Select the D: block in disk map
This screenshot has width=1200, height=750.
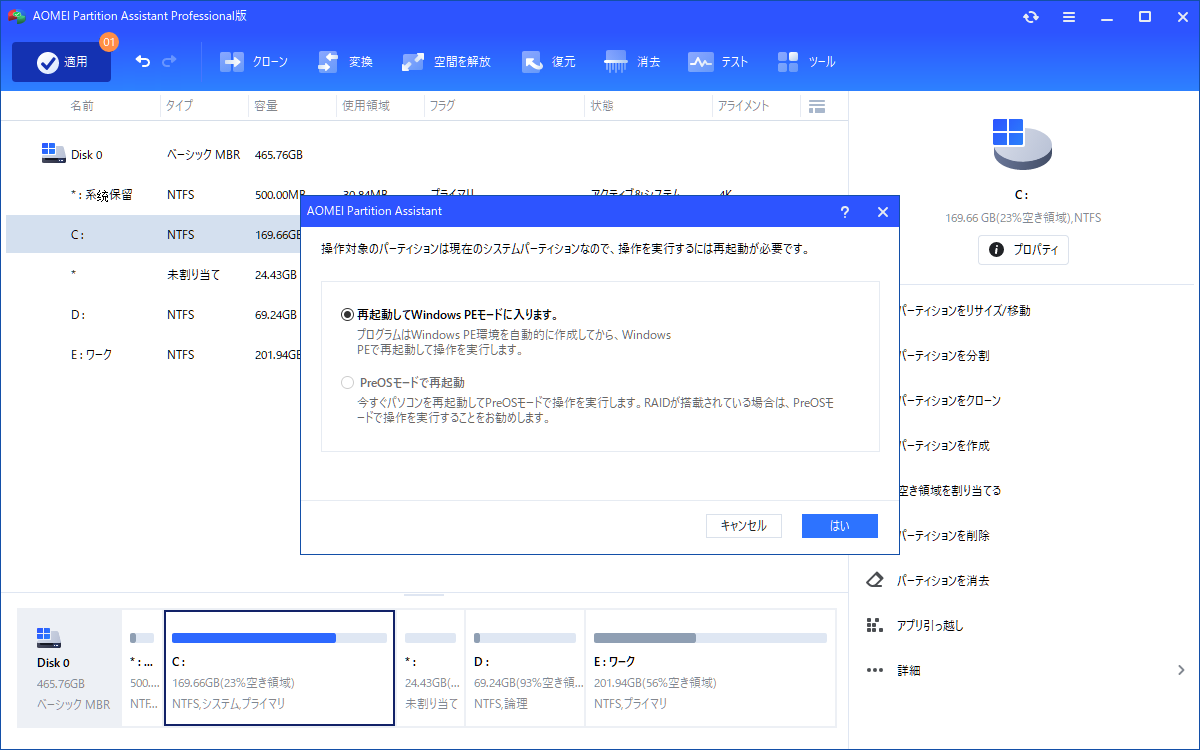(x=525, y=668)
